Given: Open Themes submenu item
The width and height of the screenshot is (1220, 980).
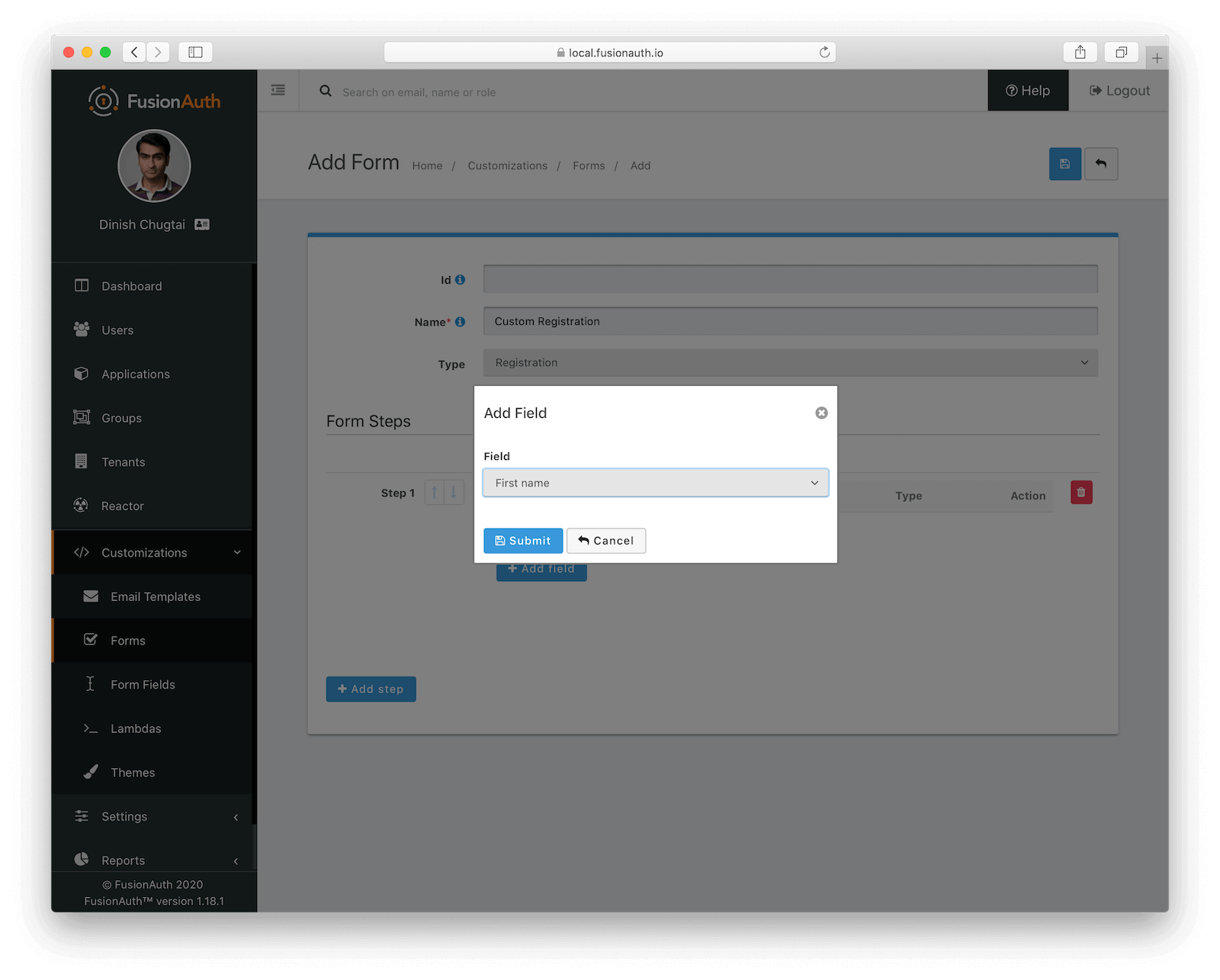Looking at the screenshot, I should [x=152, y=773].
